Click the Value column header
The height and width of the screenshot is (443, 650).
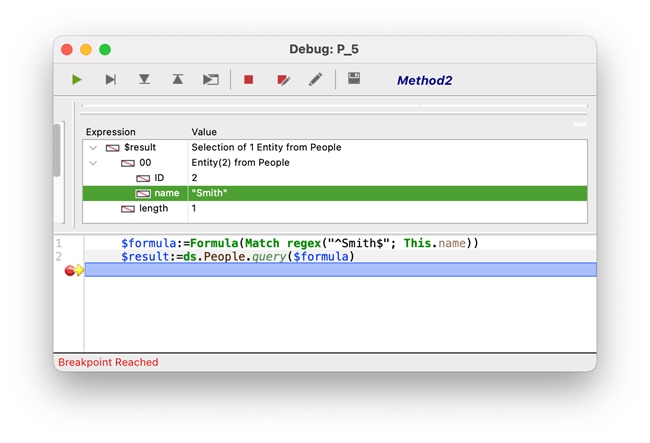click(204, 132)
